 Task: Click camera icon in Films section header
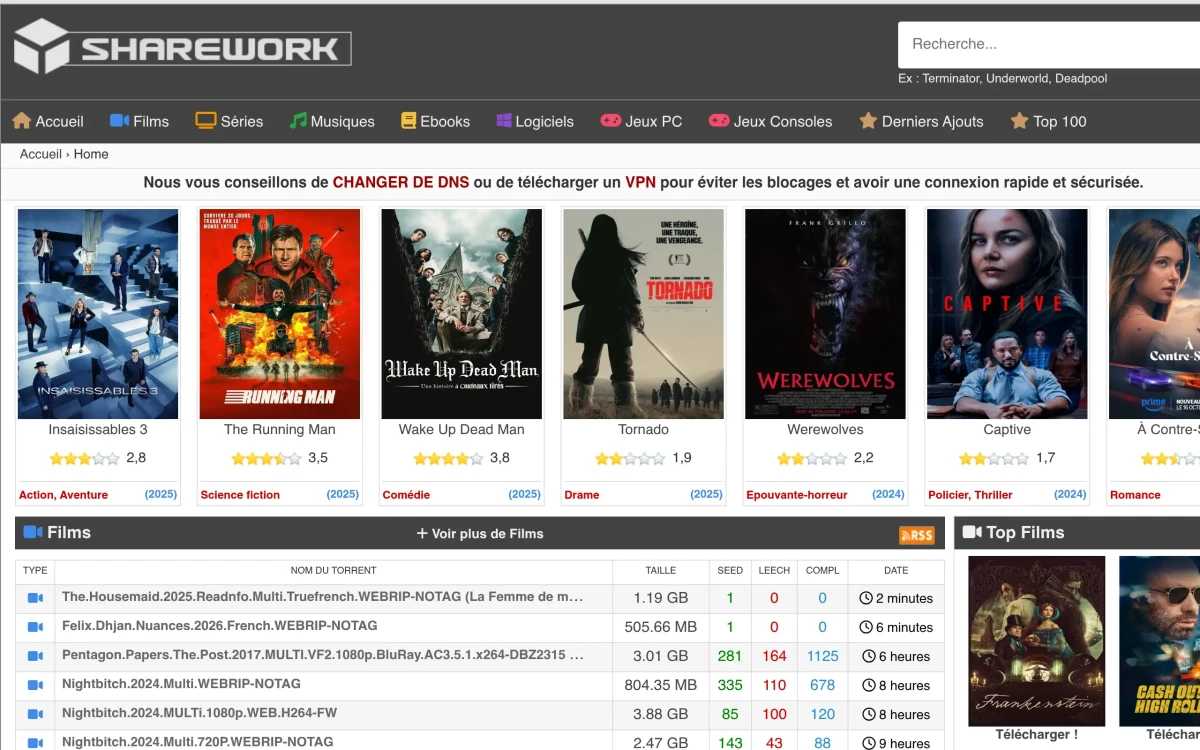pos(33,533)
